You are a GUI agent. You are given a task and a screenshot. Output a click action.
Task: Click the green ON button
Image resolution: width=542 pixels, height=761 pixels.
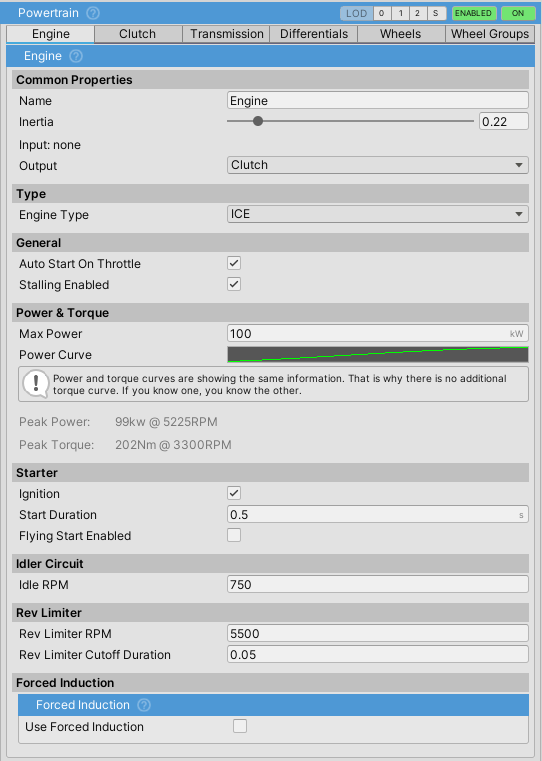[518, 13]
